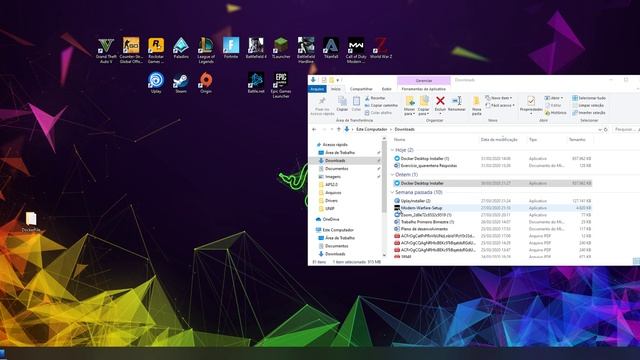Select Este Computador in the navigation pane
Screen dimensions: 640x360
(338, 230)
